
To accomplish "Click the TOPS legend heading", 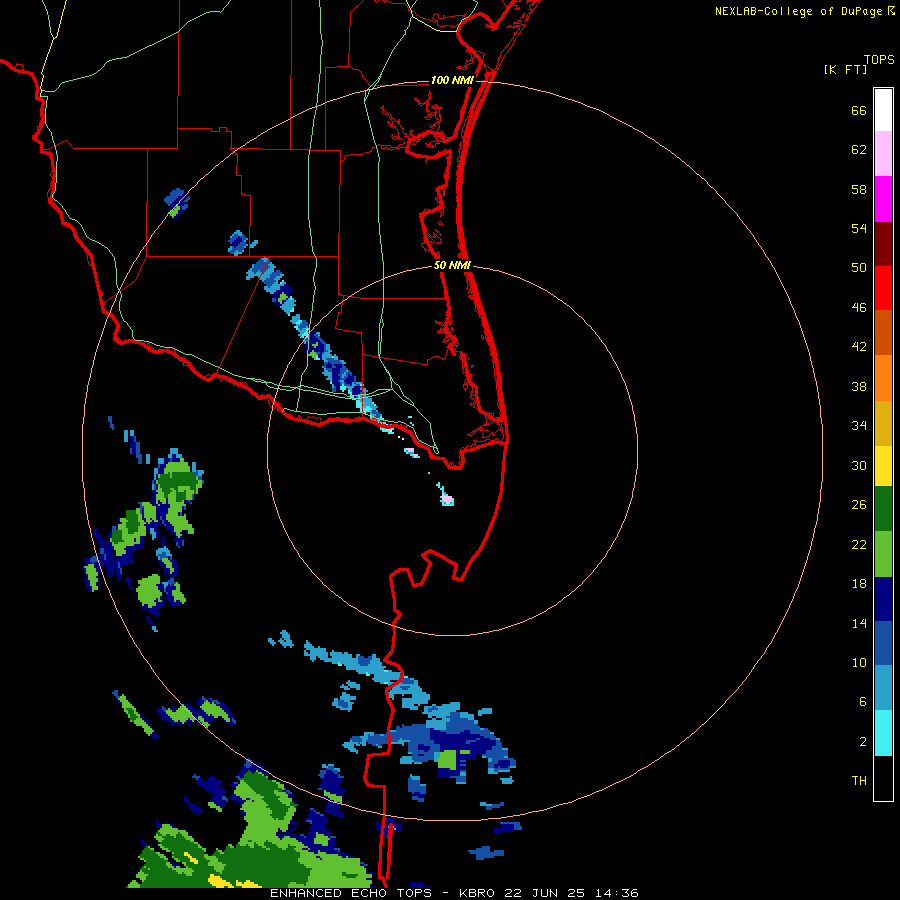I will click(879, 59).
